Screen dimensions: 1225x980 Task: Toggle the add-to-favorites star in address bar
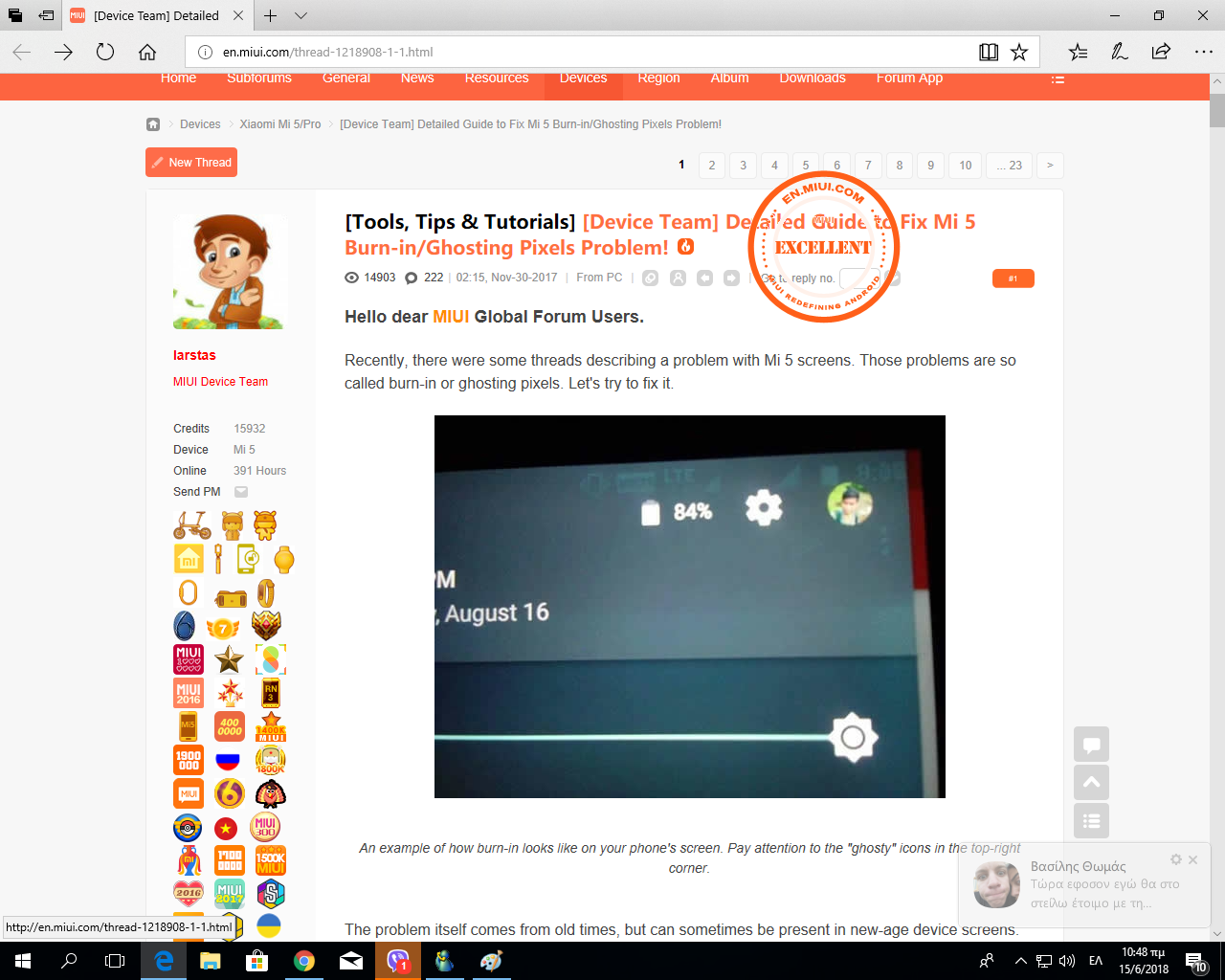pyautogui.click(x=1019, y=52)
